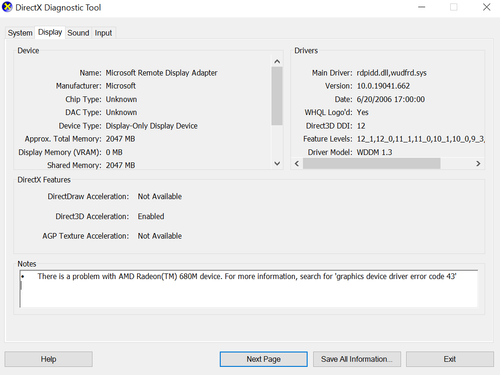The width and height of the screenshot is (500, 375).
Task: Click driver version '10.0.19041.662'
Action: [383, 86]
